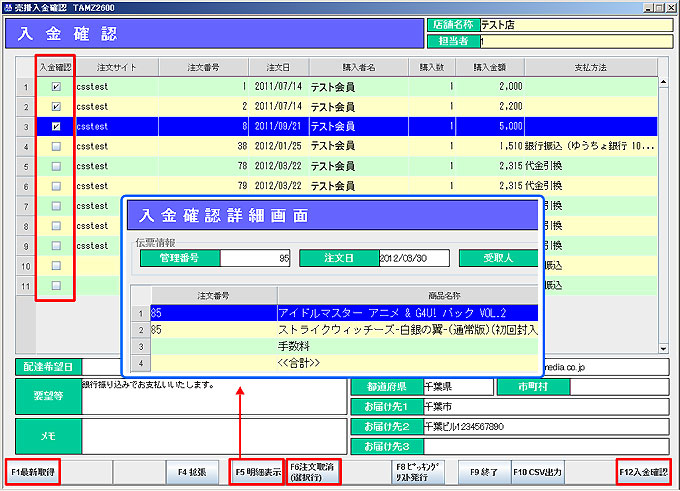Click 都道府県 field showing 千葉県
This screenshot has width=680, height=491.
[x=458, y=387]
